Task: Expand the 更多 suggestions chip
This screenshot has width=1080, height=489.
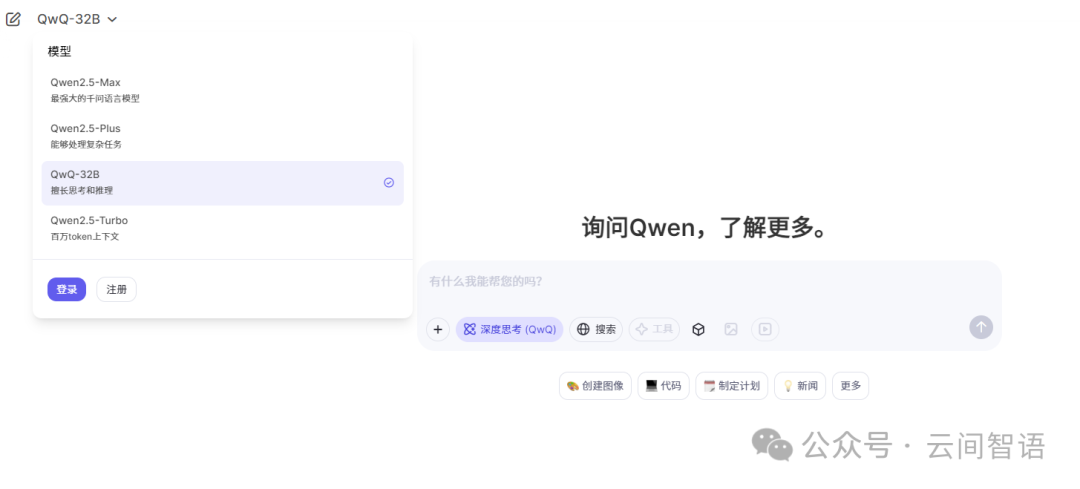Action: [850, 386]
